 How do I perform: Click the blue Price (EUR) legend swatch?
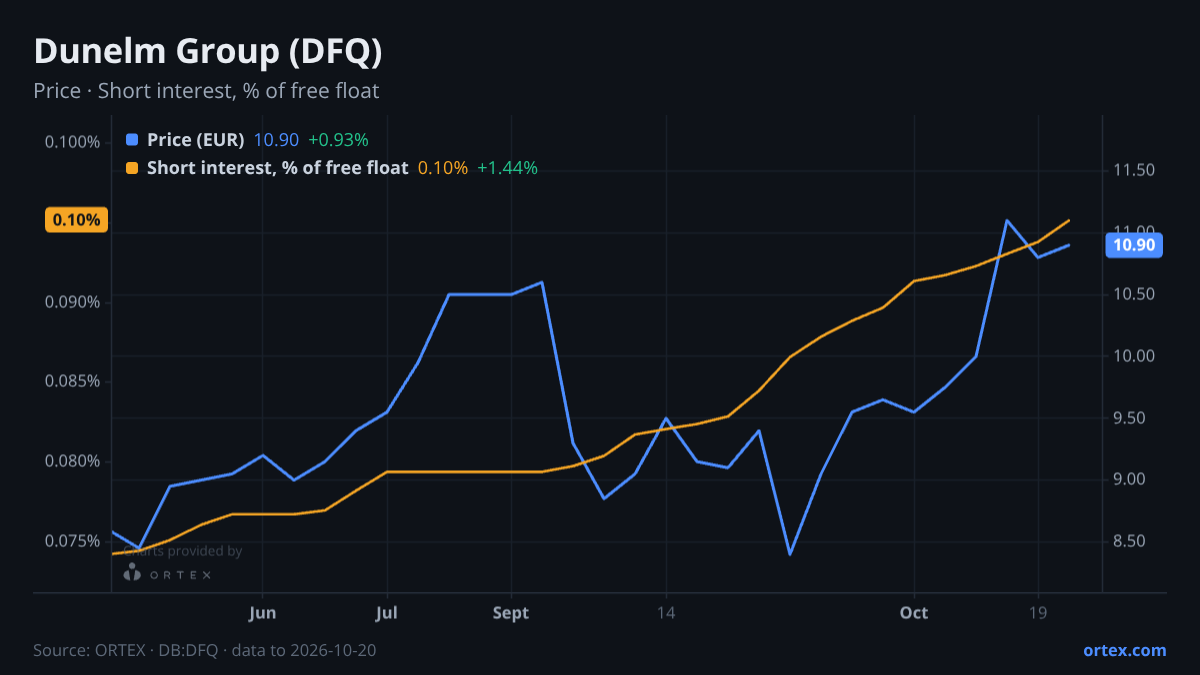click(132, 140)
